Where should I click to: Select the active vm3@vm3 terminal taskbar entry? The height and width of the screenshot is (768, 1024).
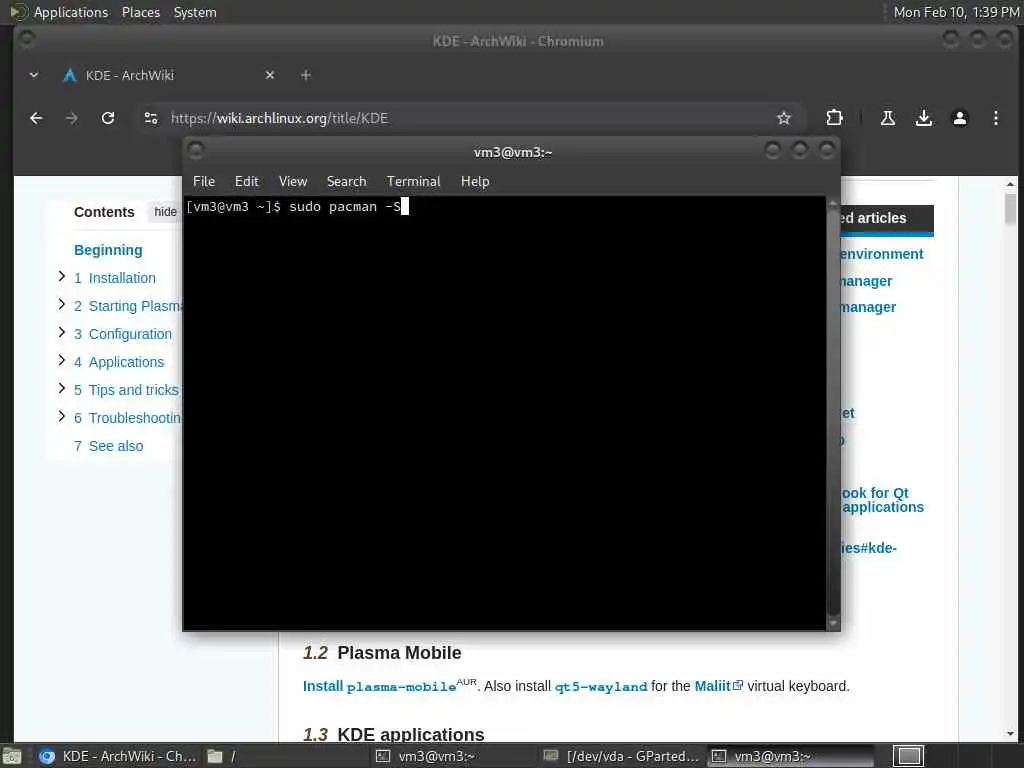[791, 756]
